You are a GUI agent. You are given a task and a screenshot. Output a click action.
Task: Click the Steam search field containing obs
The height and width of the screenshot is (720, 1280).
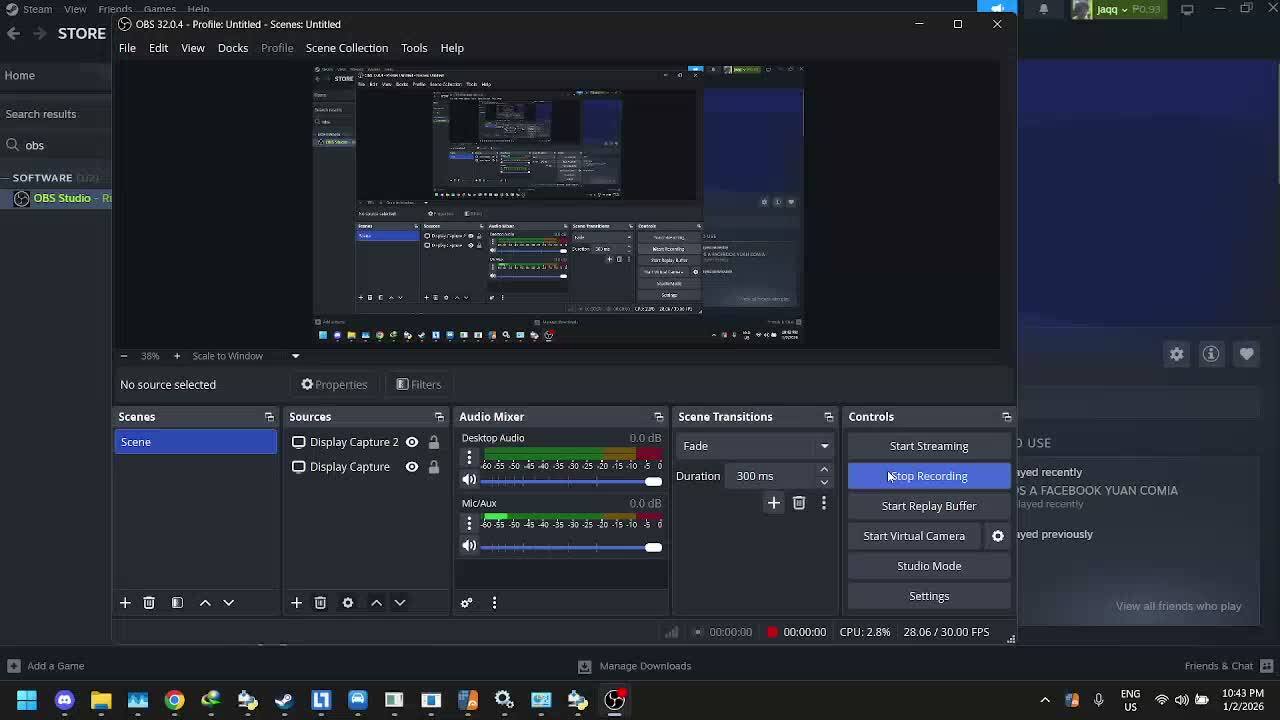pyautogui.click(x=58, y=145)
